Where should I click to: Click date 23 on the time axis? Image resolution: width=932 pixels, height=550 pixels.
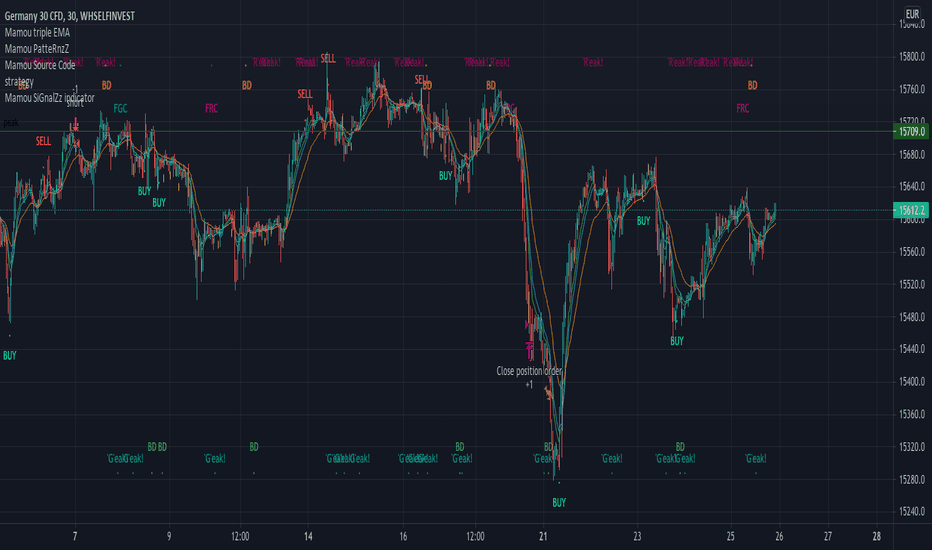pyautogui.click(x=637, y=536)
